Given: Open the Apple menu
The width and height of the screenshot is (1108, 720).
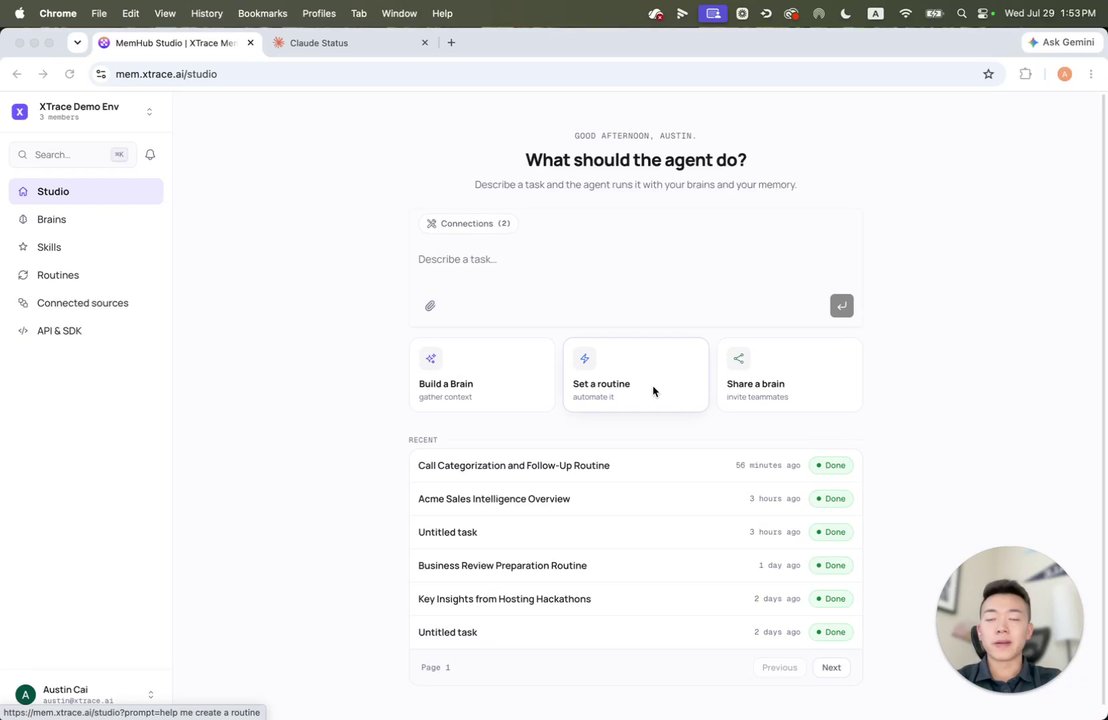Looking at the screenshot, I should coord(19,13).
